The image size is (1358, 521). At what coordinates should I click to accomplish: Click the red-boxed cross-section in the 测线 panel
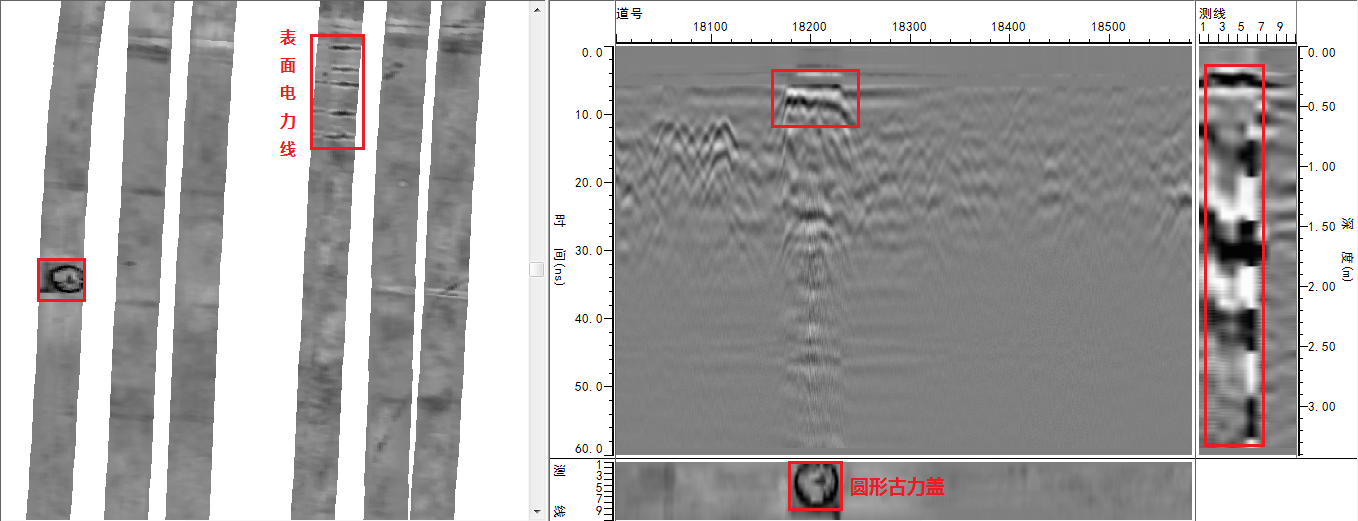(x=1234, y=255)
